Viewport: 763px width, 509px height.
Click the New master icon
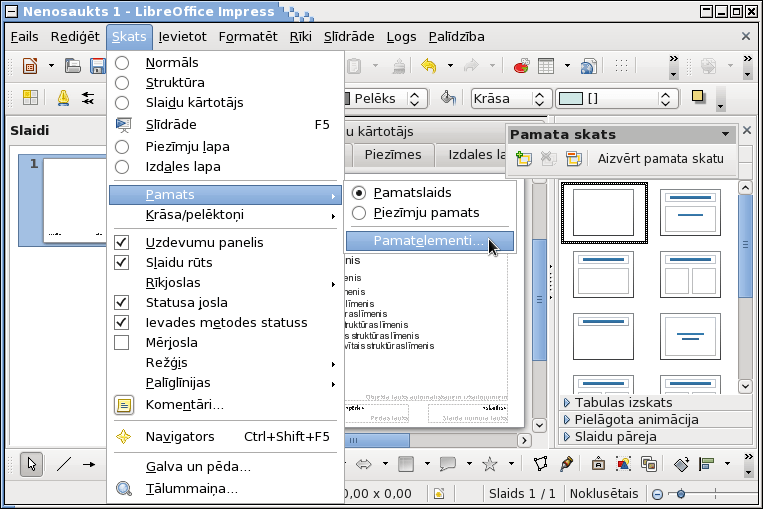524,159
